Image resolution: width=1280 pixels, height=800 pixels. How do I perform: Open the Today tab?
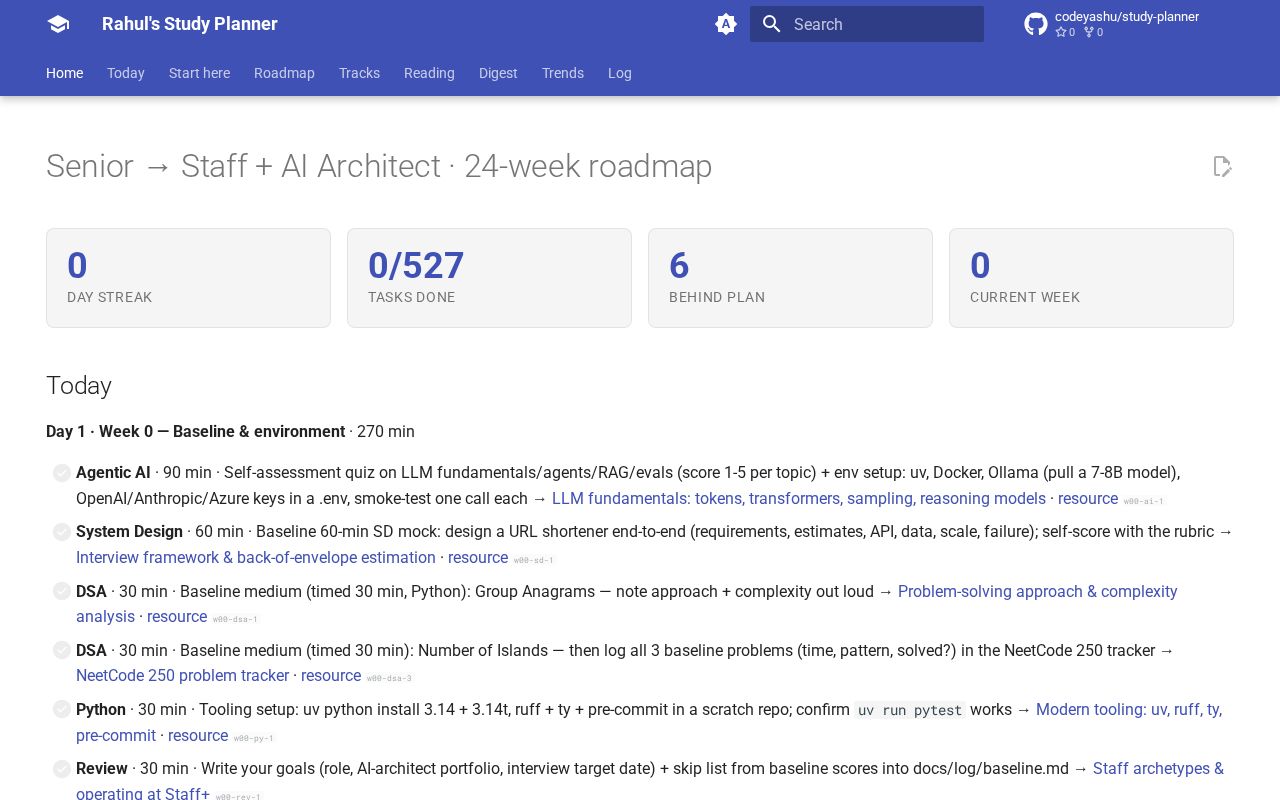pos(126,73)
